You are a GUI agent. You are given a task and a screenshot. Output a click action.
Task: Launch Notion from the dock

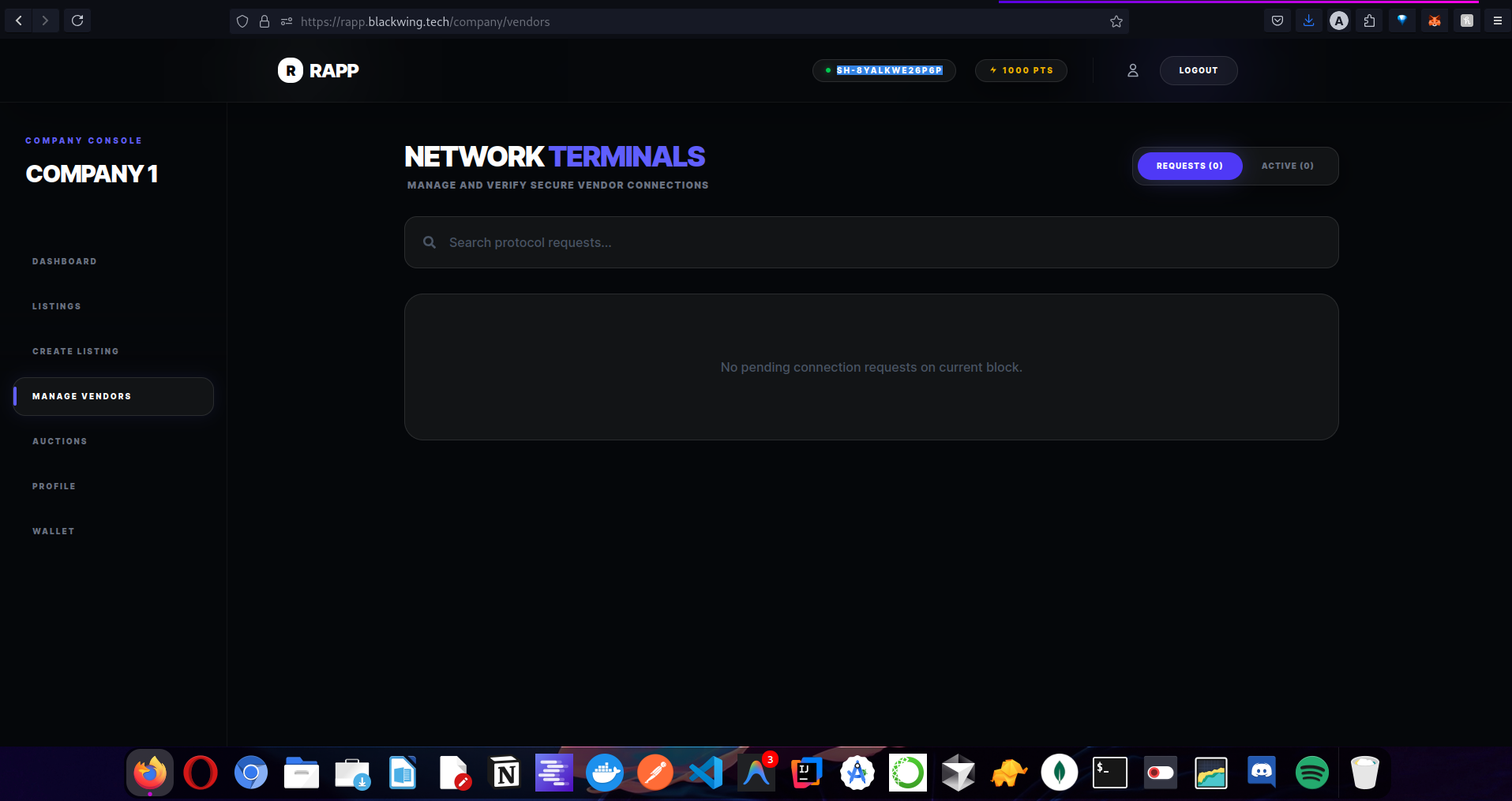point(505,773)
